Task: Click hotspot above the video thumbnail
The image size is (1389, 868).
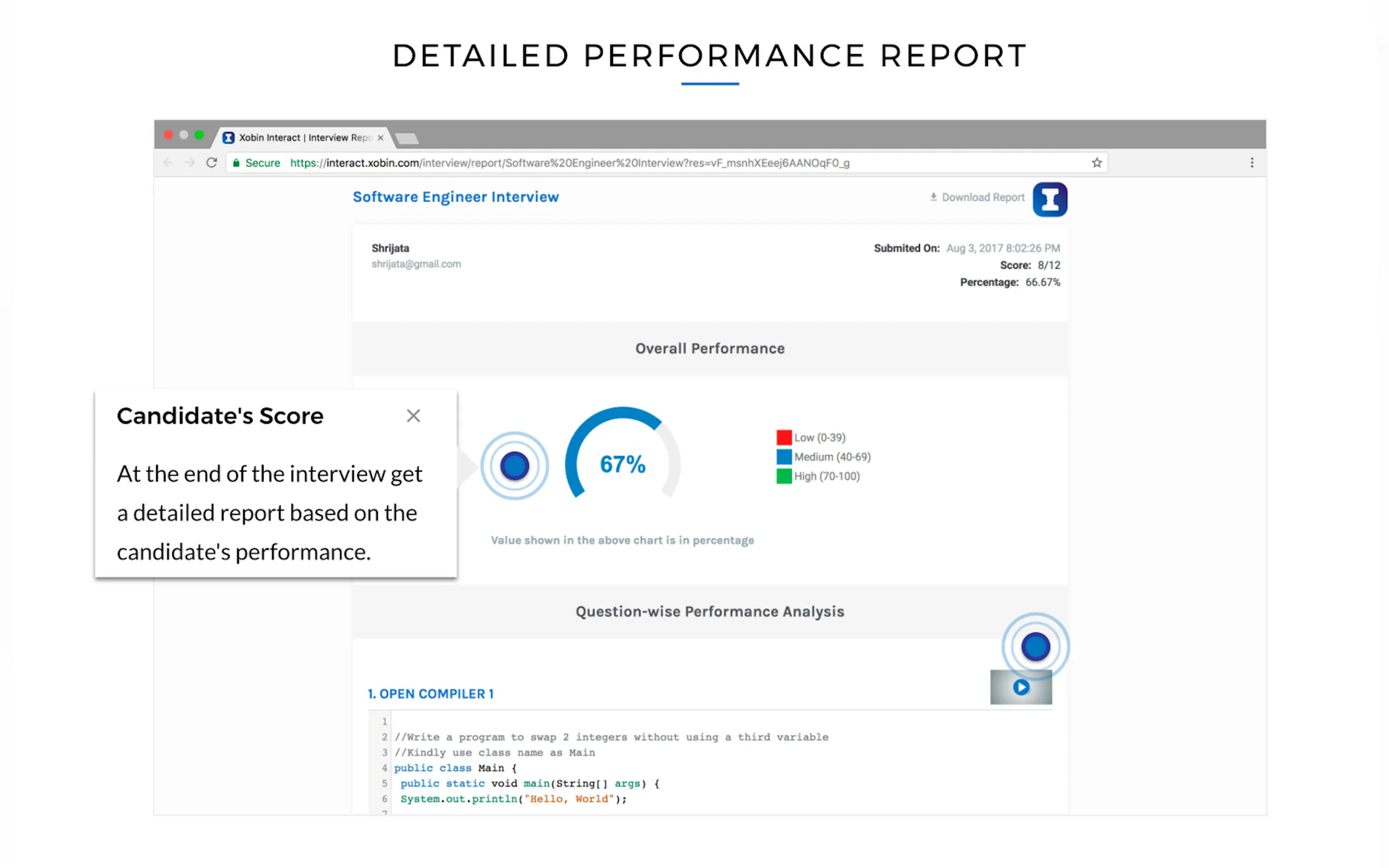Action: [1035, 647]
